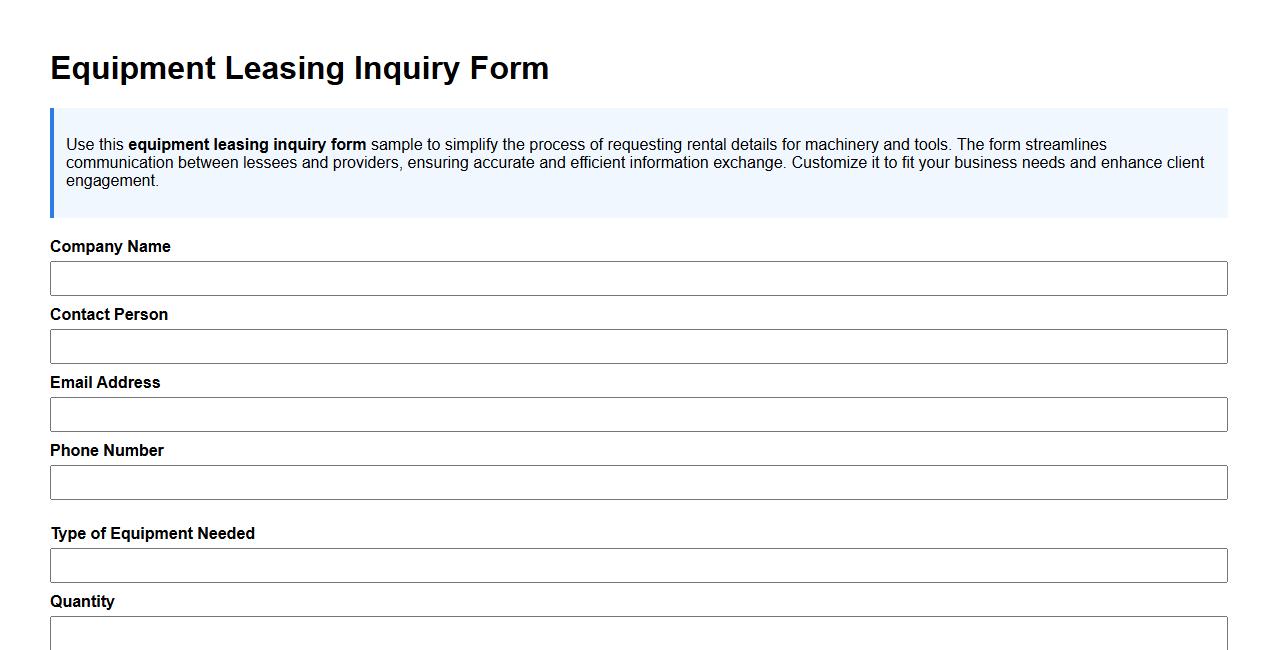The height and width of the screenshot is (650, 1278).
Task: Select the Type of Equipment Needed label
Action: tap(153, 533)
